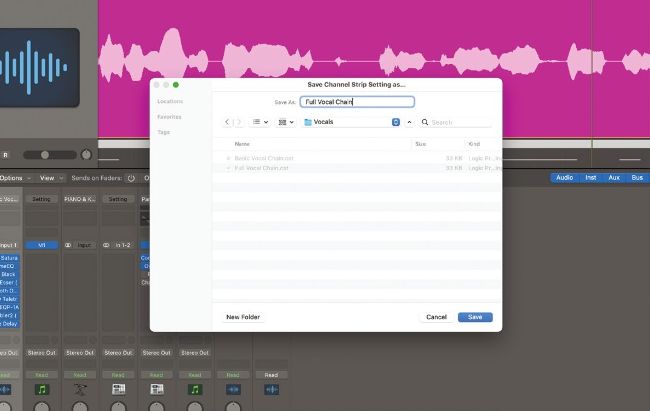Open the mixer Options menu

tap(12, 178)
